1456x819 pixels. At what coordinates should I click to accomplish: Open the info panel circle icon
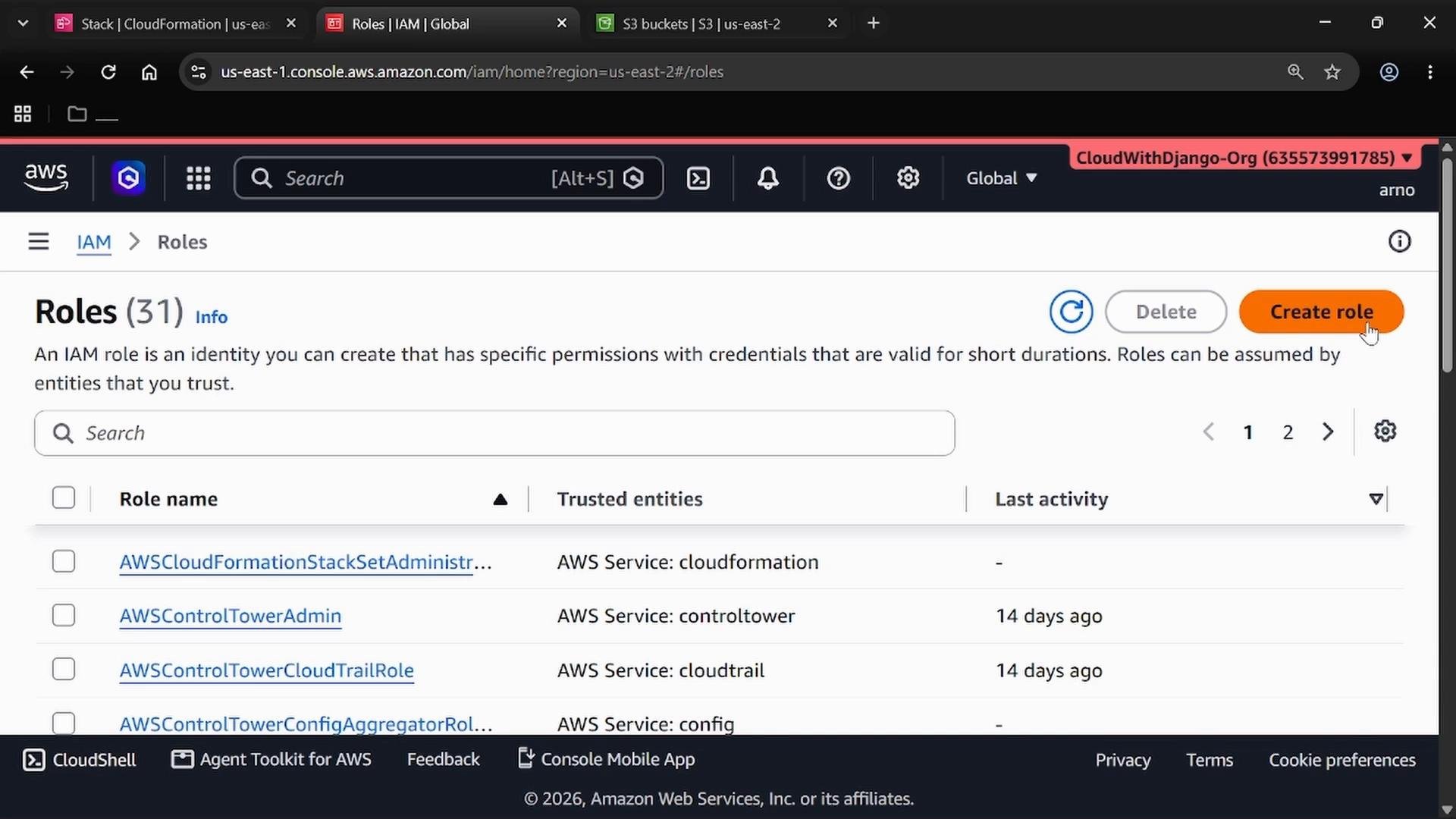(x=1399, y=242)
